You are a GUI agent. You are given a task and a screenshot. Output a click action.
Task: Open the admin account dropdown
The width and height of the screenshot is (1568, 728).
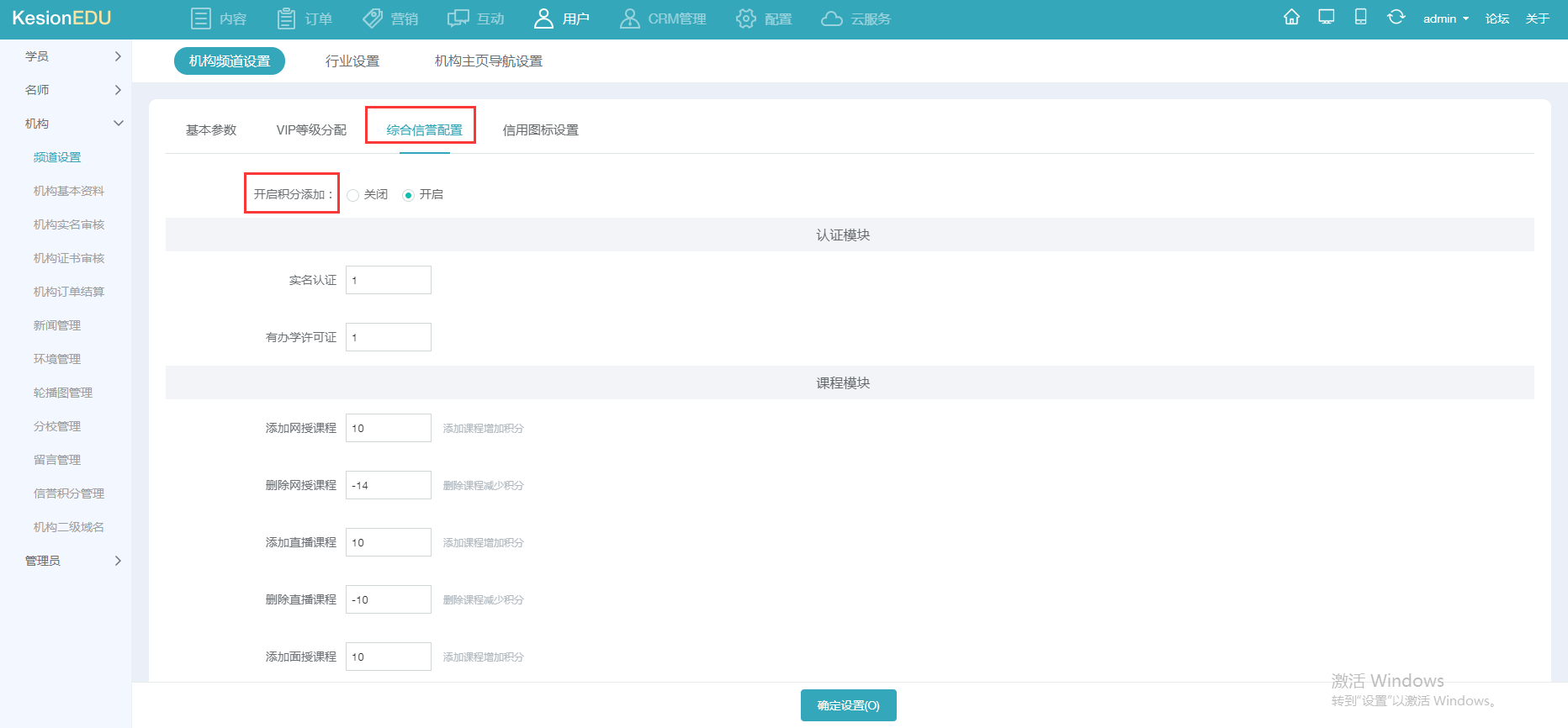1445,18
